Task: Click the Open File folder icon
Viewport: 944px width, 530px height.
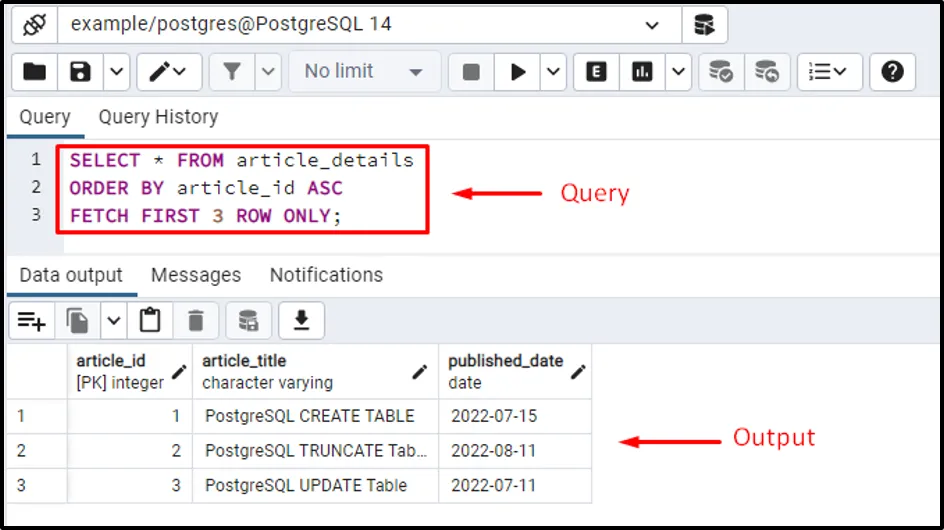Action: pyautogui.click(x=35, y=71)
